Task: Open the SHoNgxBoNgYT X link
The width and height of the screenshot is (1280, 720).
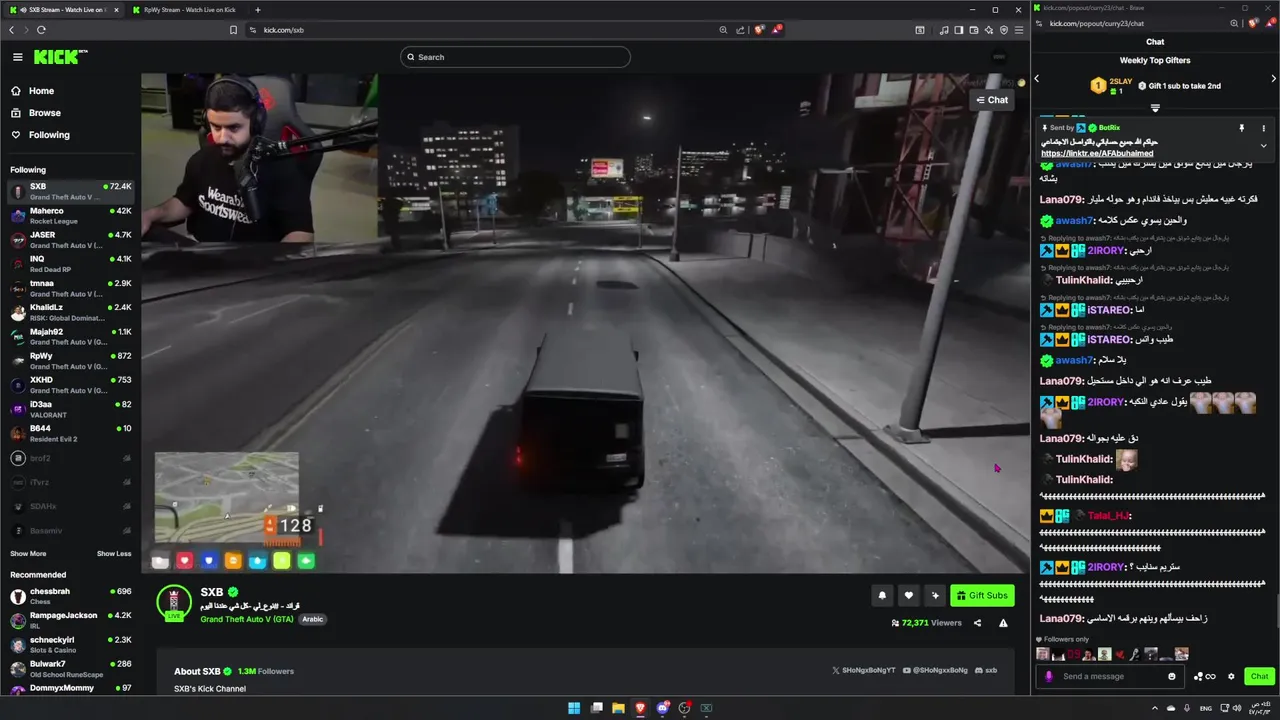Action: pyautogui.click(x=864, y=670)
